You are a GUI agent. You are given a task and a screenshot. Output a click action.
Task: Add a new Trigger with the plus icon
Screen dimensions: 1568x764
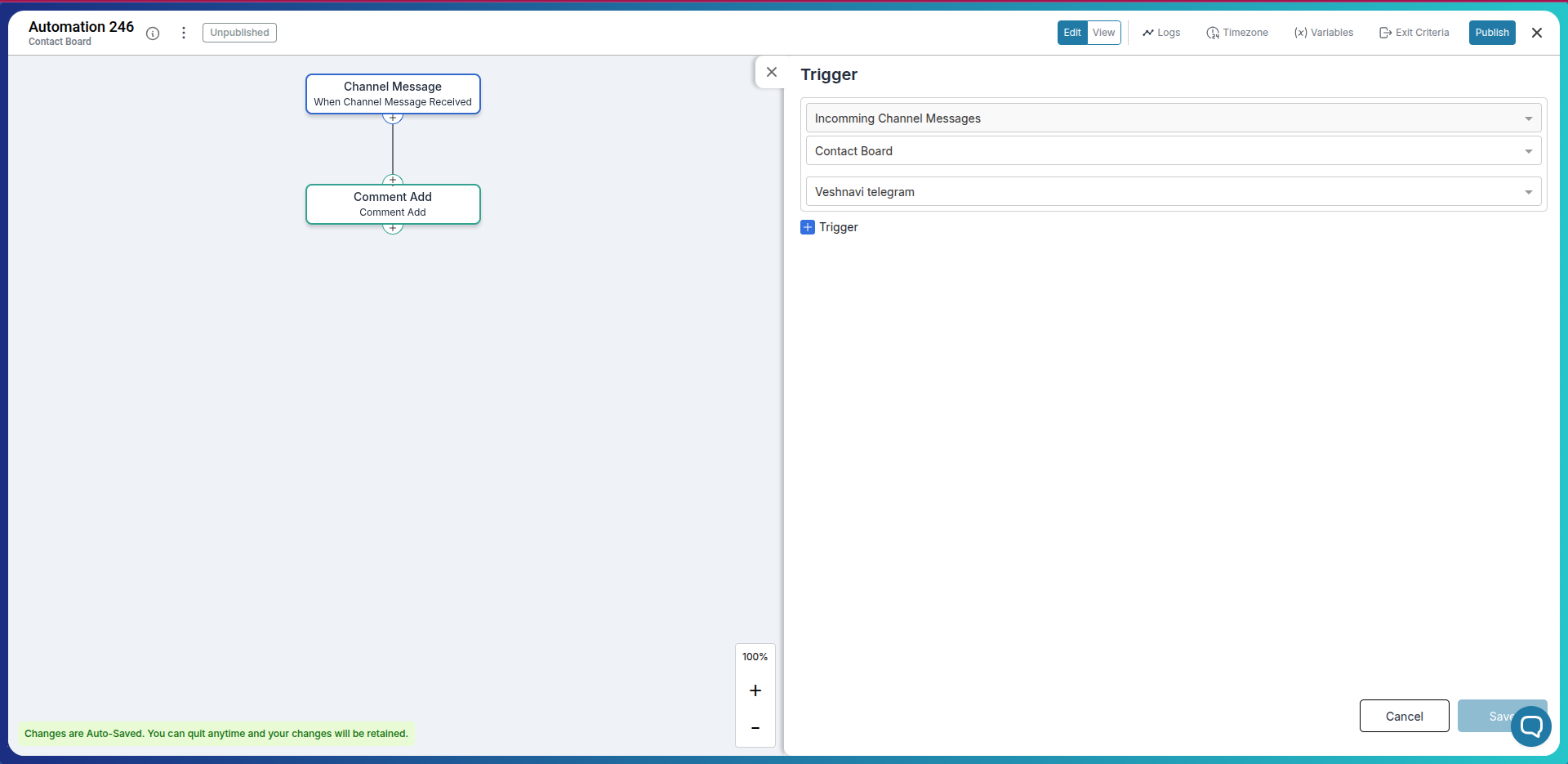click(x=808, y=227)
